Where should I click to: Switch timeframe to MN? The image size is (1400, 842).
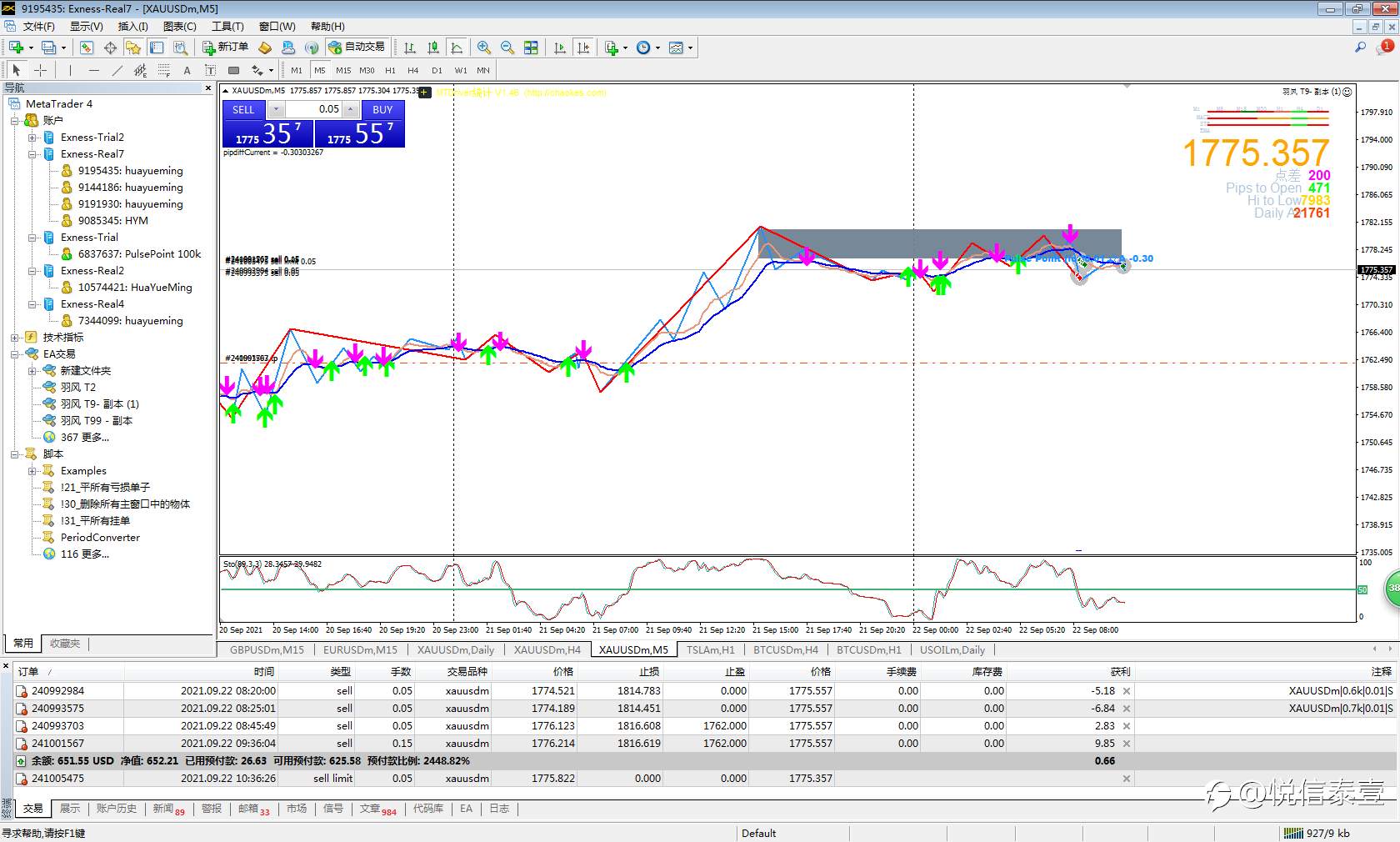coord(483,70)
